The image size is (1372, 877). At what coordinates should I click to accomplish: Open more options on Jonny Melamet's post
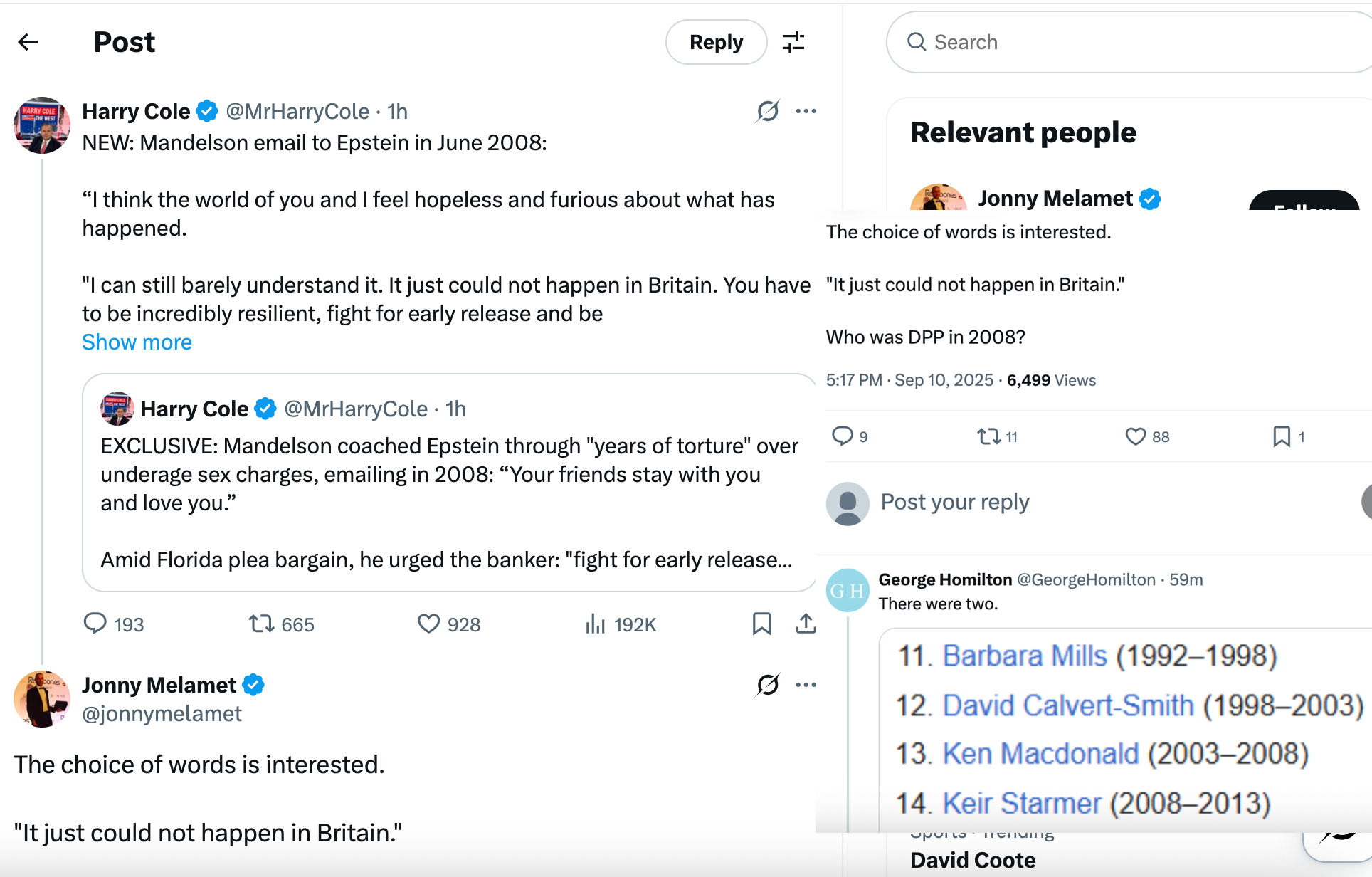pyautogui.click(x=806, y=685)
